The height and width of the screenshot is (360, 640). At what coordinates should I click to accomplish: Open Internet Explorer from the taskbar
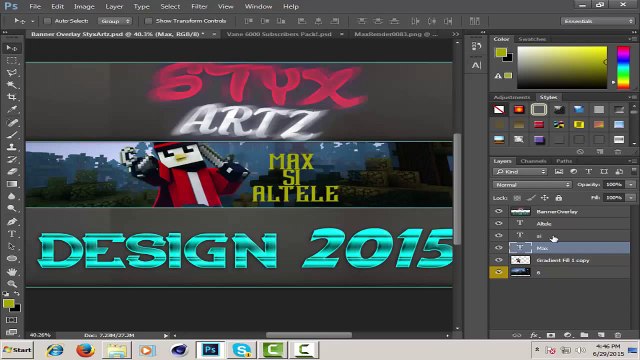coord(55,350)
